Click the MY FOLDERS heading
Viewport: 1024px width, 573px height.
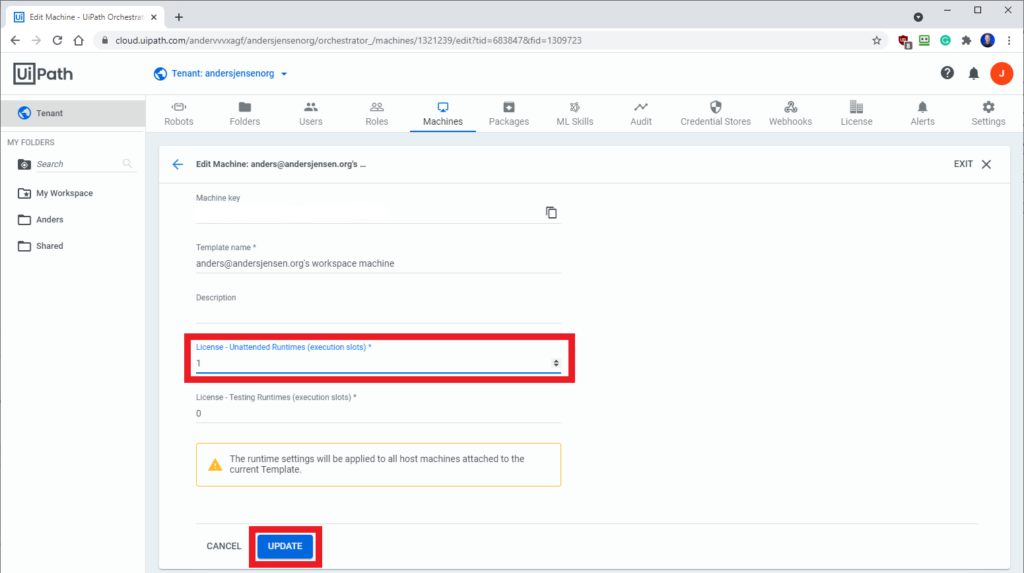coord(31,142)
